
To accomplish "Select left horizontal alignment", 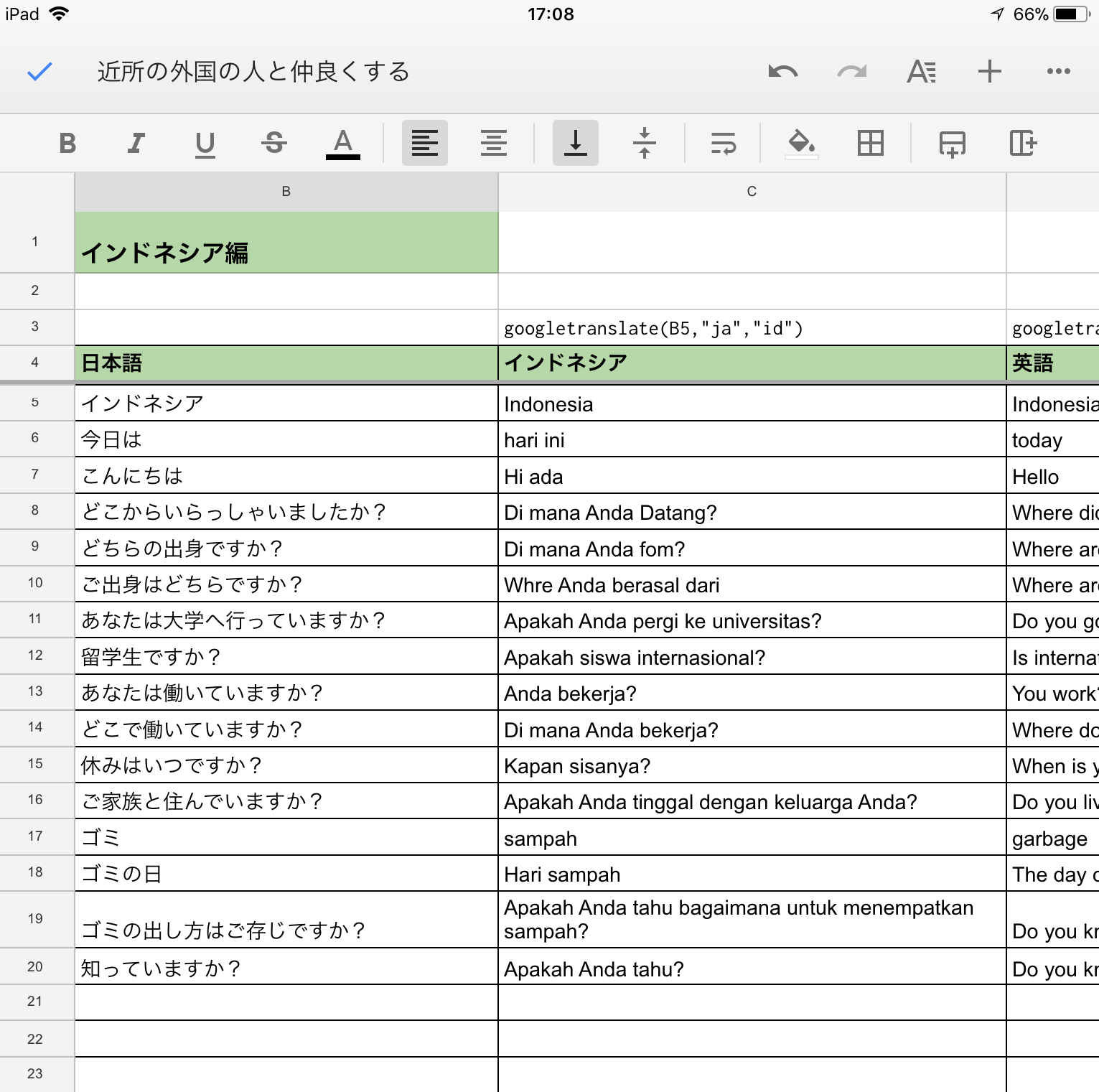I will pos(425,143).
